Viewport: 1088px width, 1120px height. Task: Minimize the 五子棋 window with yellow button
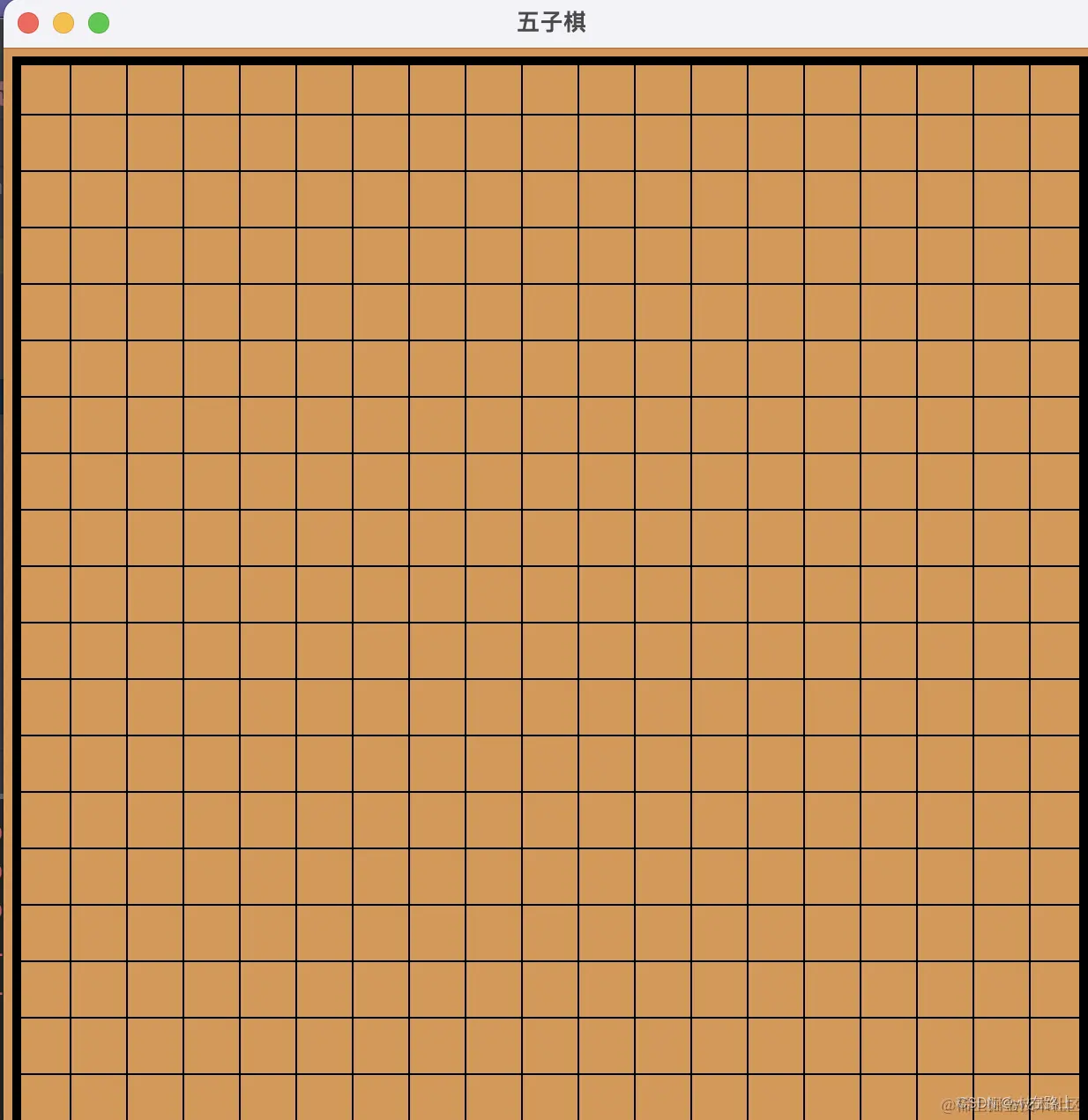click(63, 23)
